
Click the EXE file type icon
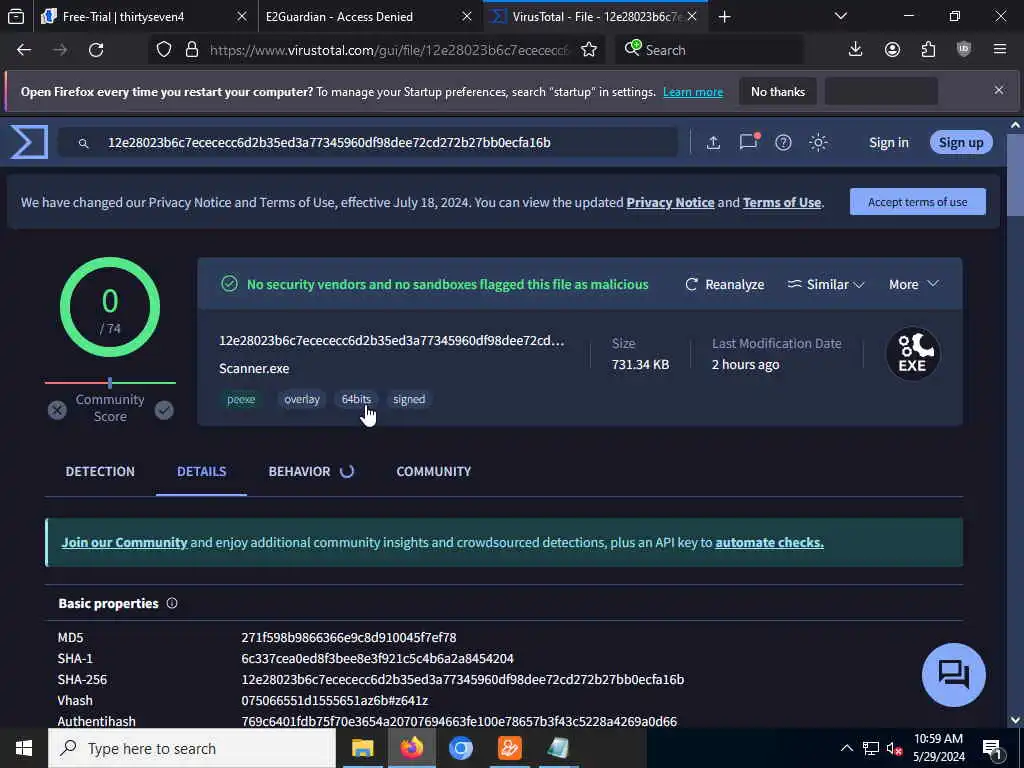(x=913, y=354)
